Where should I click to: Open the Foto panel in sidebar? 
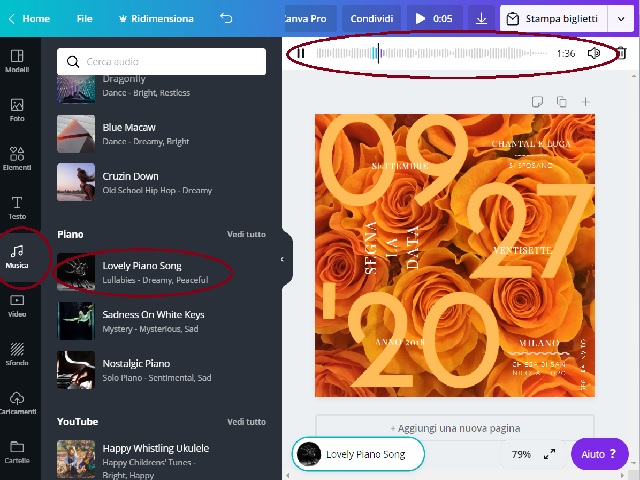tap(17, 110)
